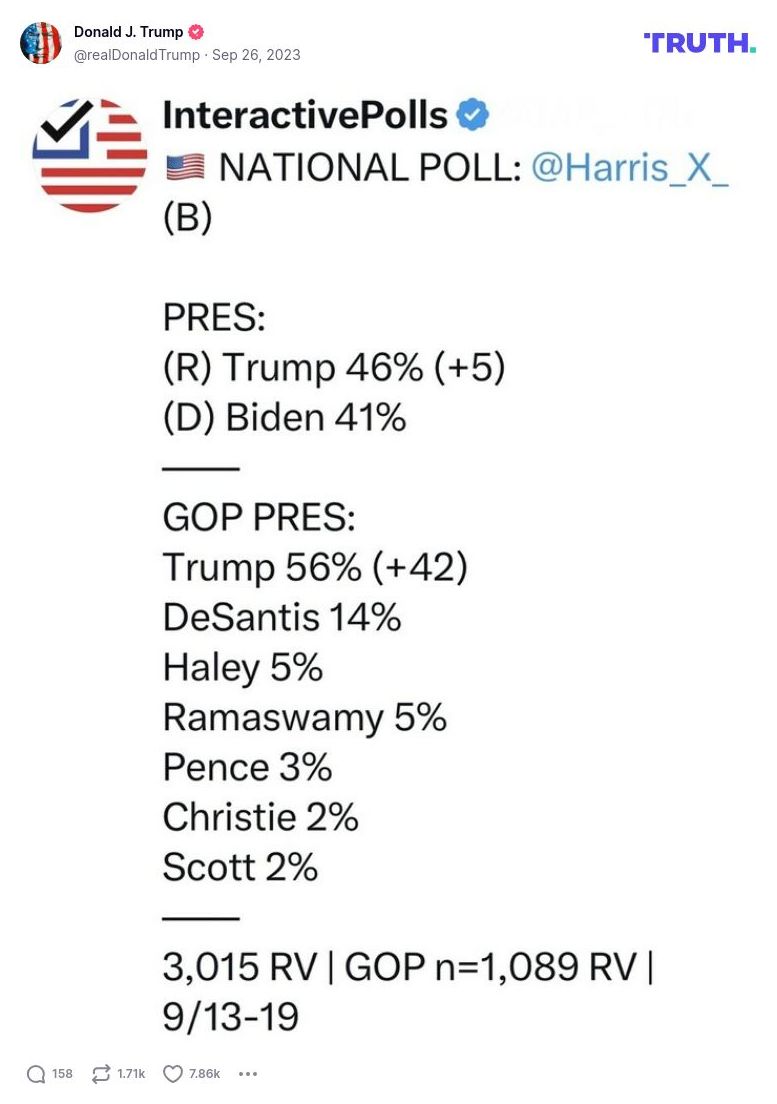Click Donald J. Trump's profile avatar
Viewport: 777px width, 1104px height.
point(41,43)
